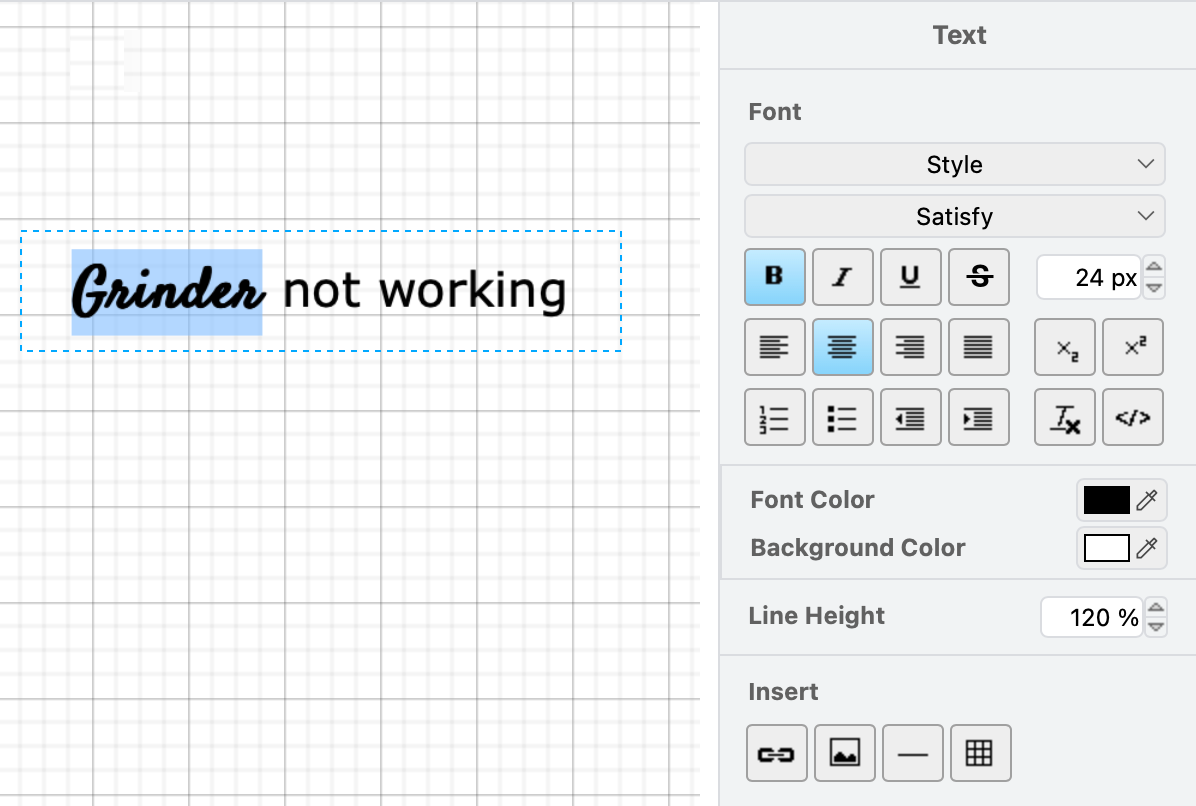Image resolution: width=1196 pixels, height=806 pixels.
Task: Clear formatting with the Tx icon
Action: click(x=1064, y=417)
